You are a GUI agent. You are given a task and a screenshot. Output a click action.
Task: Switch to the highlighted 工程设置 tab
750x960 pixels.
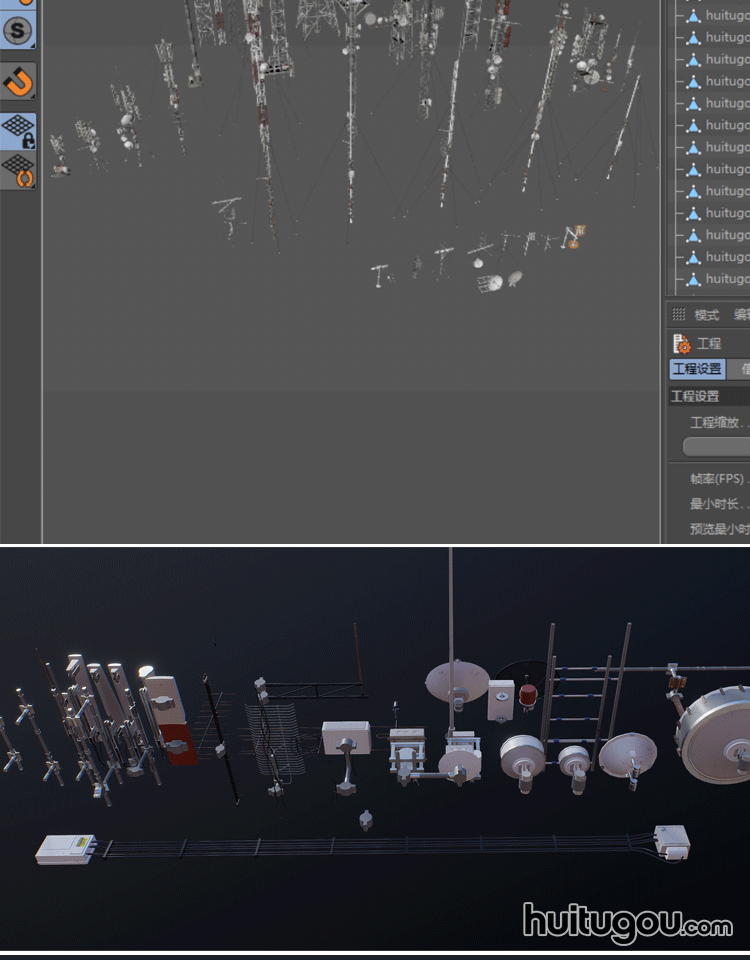(697, 369)
